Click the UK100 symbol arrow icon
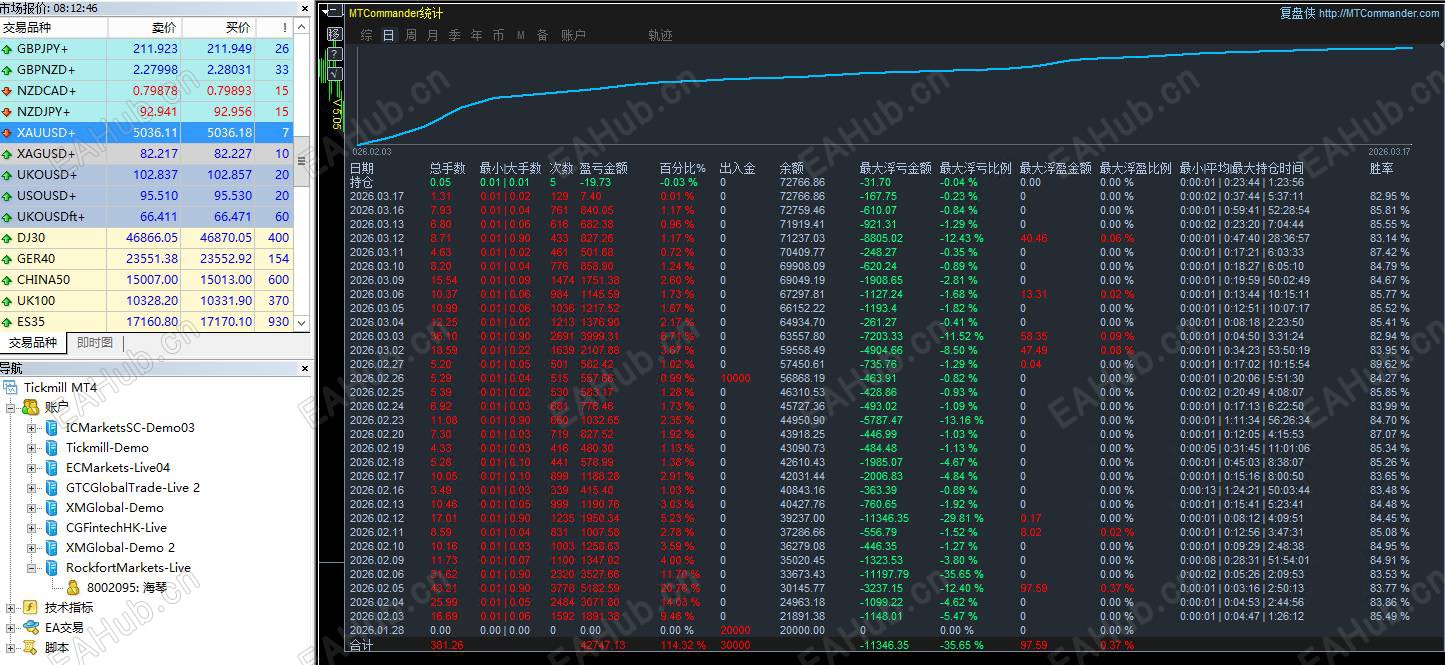 pyautogui.click(x=7, y=301)
